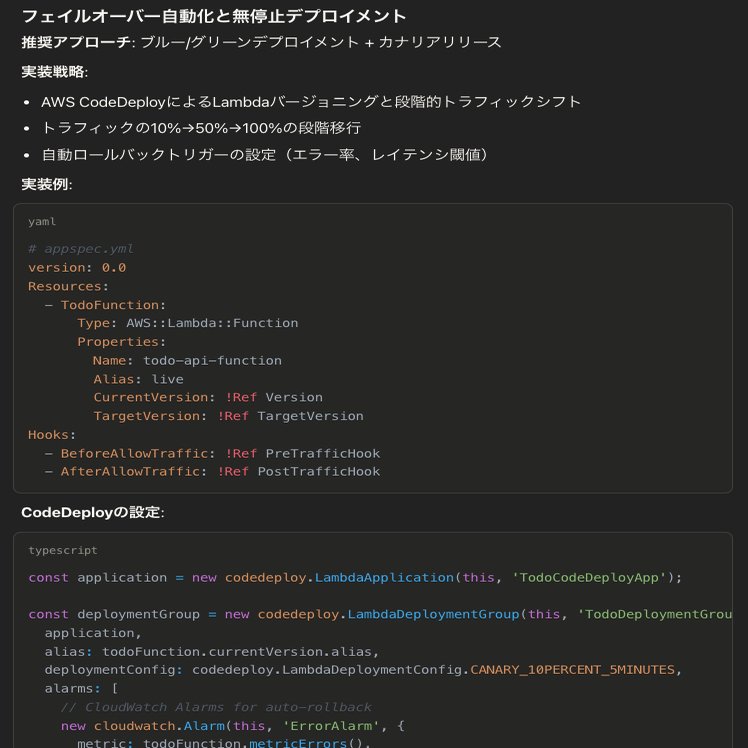Click the Type: AWS::Lambda::Function line

pyautogui.click(x=187, y=323)
